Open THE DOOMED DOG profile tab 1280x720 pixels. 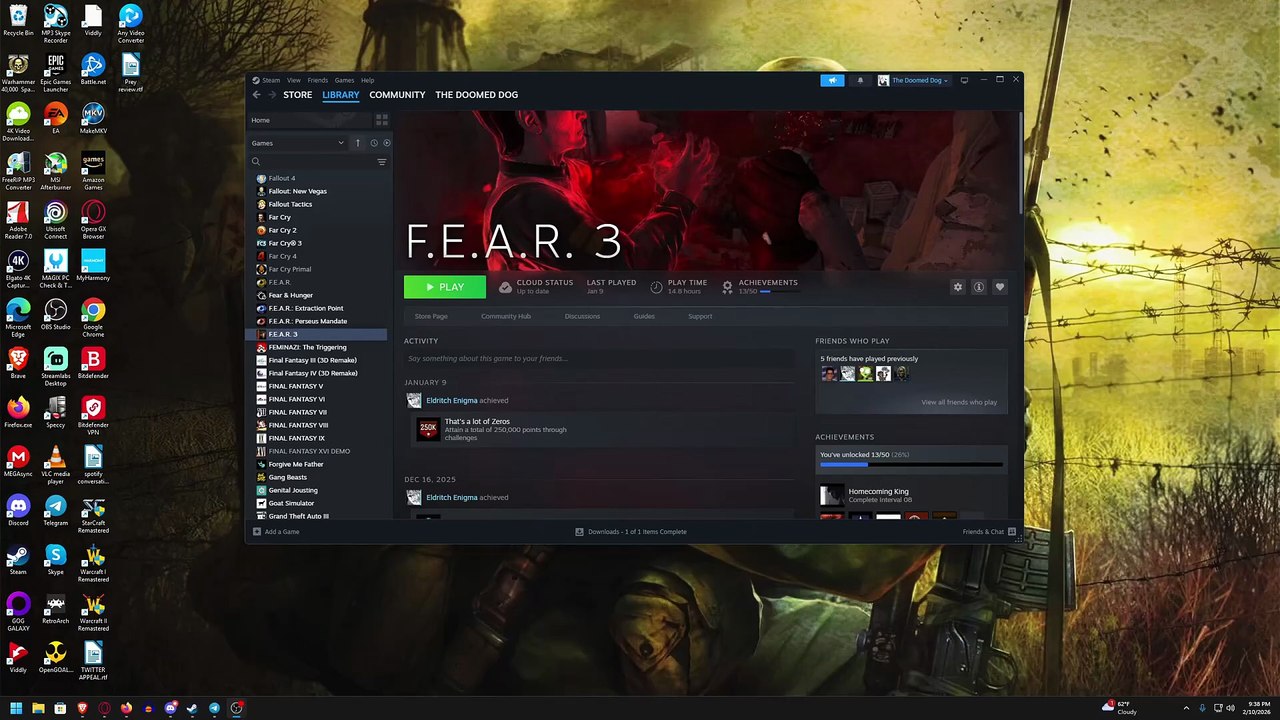(476, 95)
